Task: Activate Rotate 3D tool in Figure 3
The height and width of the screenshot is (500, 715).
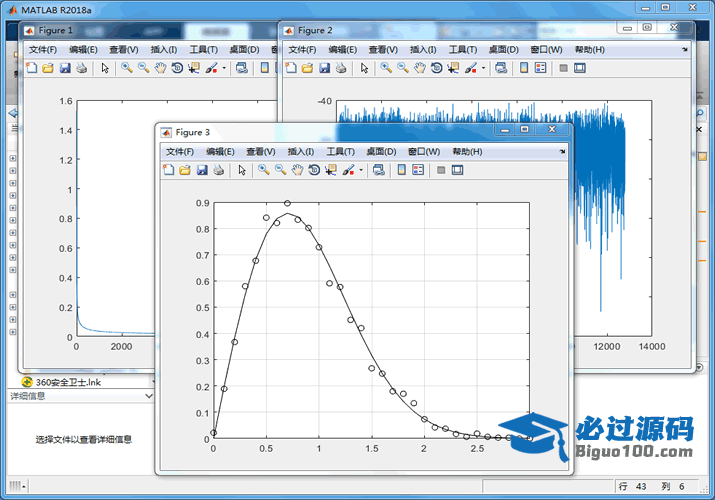Action: pos(314,171)
